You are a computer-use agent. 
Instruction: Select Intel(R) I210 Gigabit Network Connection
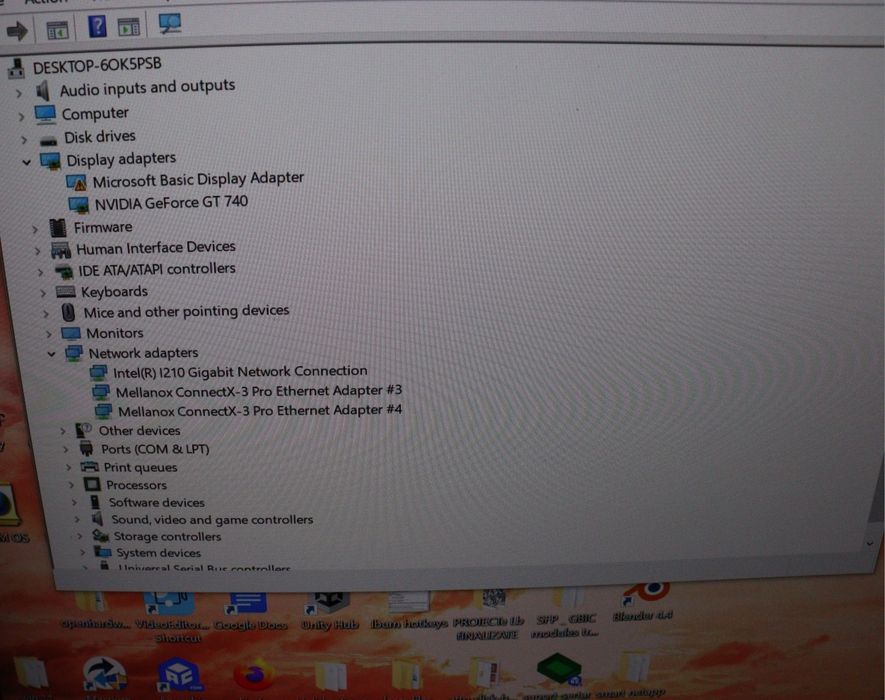240,371
